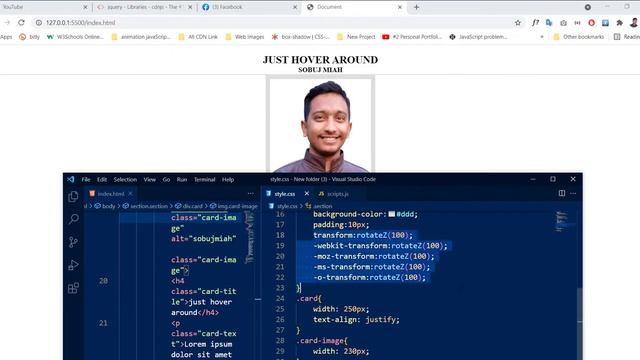This screenshot has height=360, width=640.
Task: Open the New Project bookmark folder
Action: (356, 37)
